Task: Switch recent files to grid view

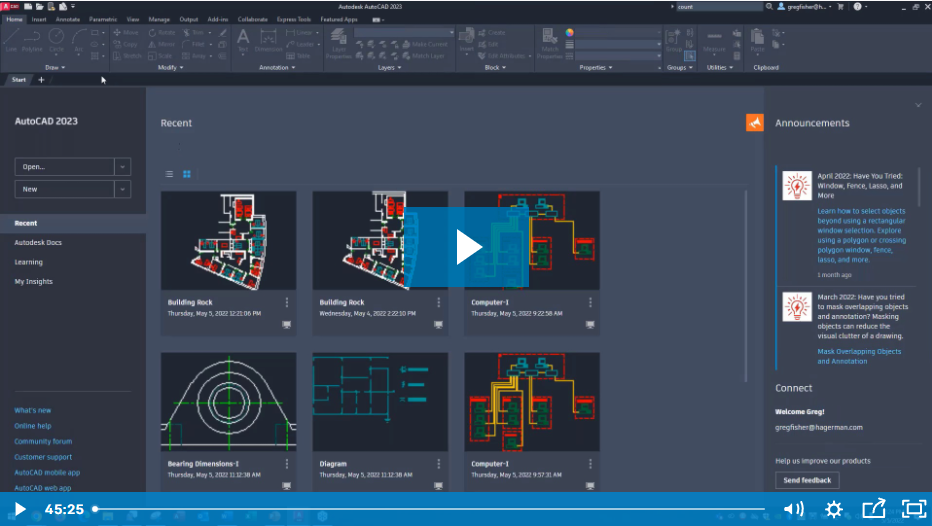Action: (187, 174)
